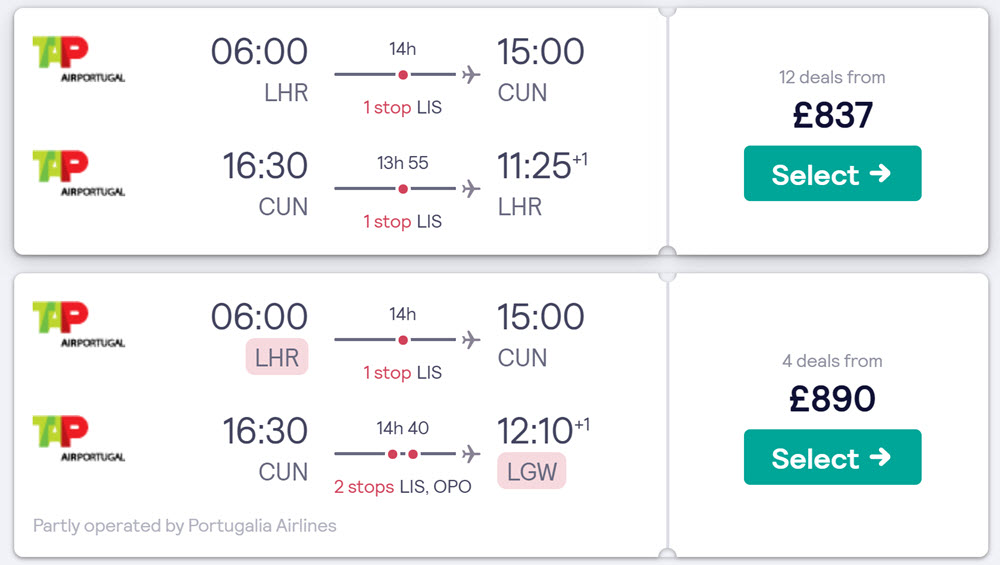Click TAP logo on the 2-stop return flight
1000x565 pixels.
78,439
